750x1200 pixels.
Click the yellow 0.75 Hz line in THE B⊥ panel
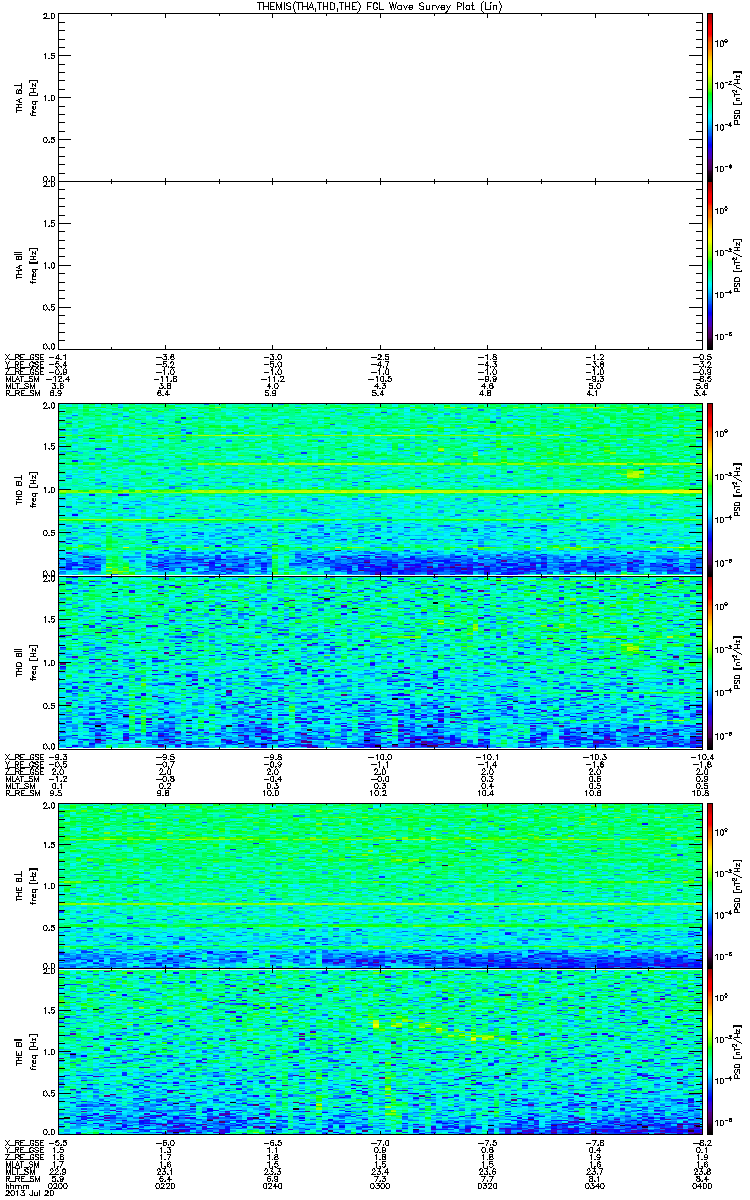[x=379, y=905]
